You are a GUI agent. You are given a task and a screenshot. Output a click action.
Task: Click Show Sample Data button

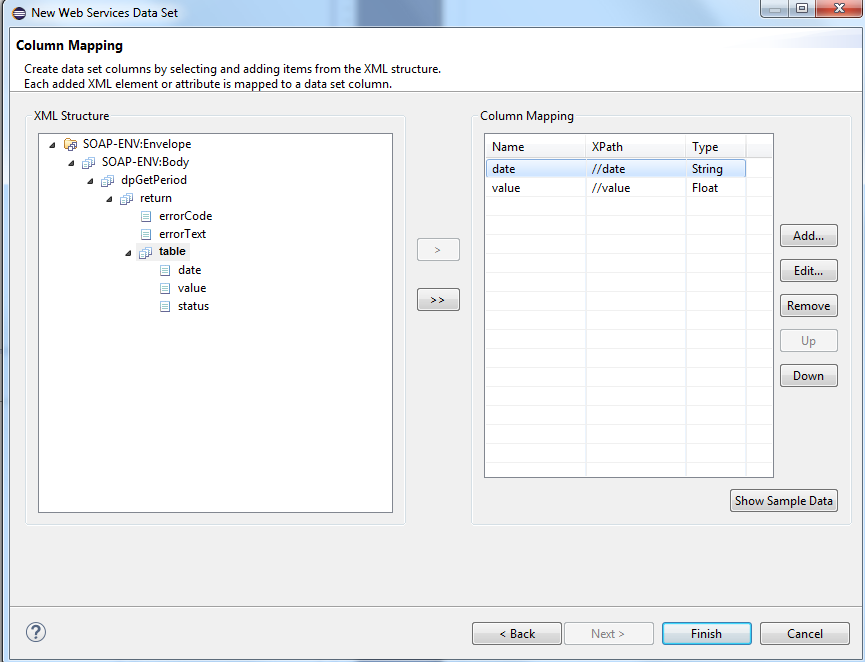click(x=783, y=501)
